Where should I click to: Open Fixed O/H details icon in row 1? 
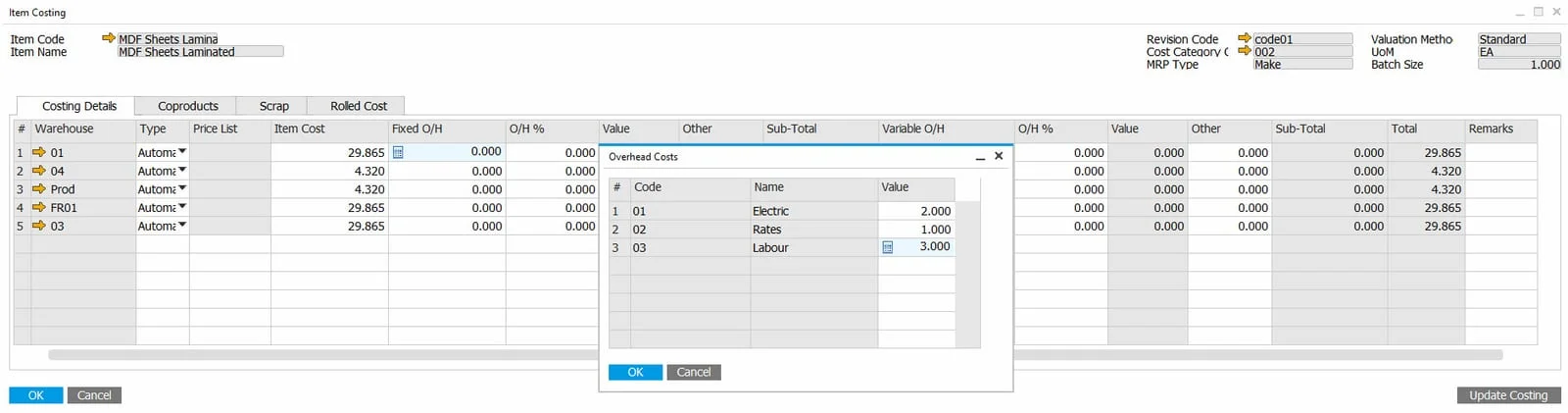click(398, 152)
